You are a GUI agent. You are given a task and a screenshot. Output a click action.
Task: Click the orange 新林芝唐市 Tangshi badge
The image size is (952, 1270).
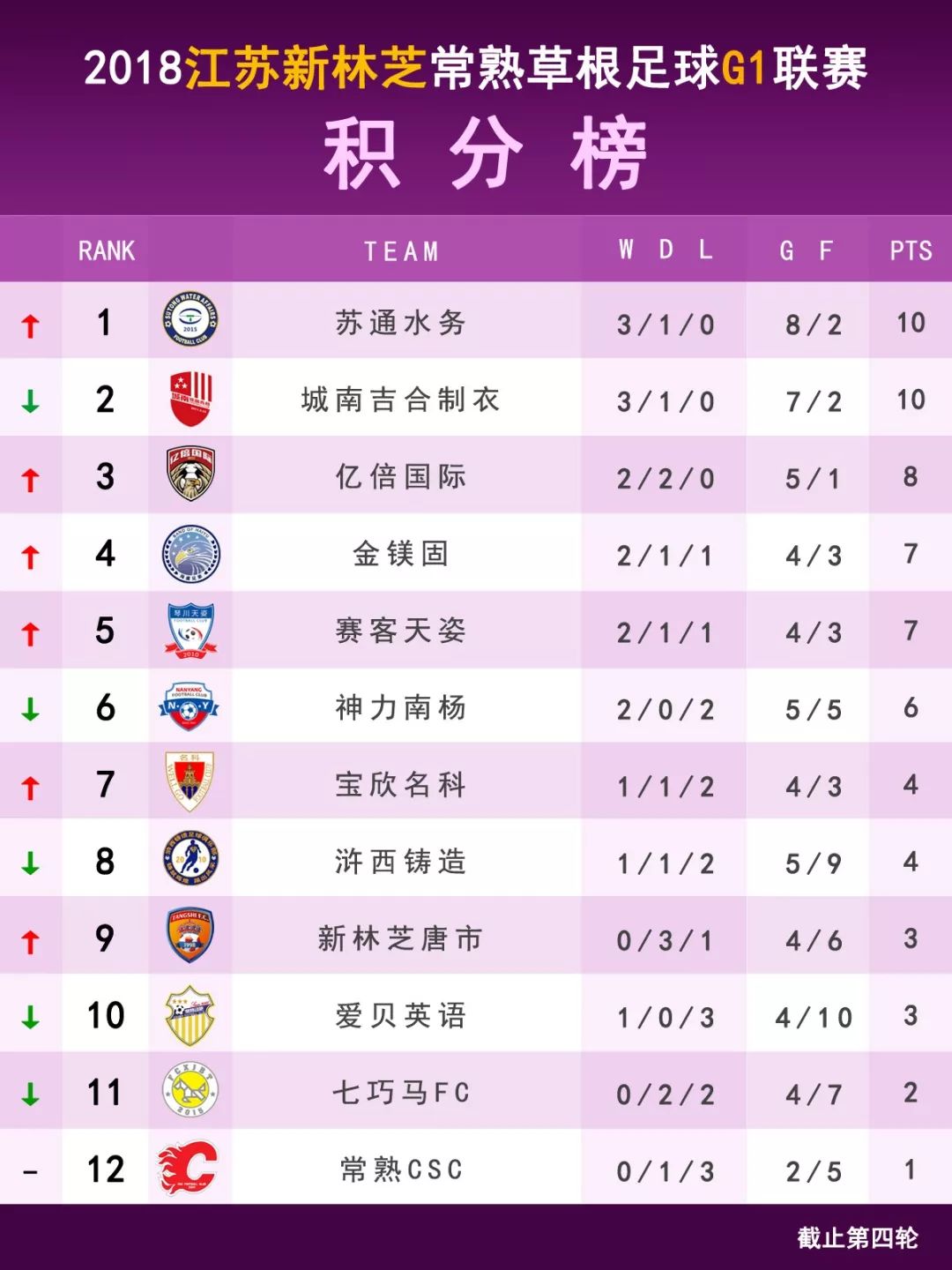click(190, 936)
